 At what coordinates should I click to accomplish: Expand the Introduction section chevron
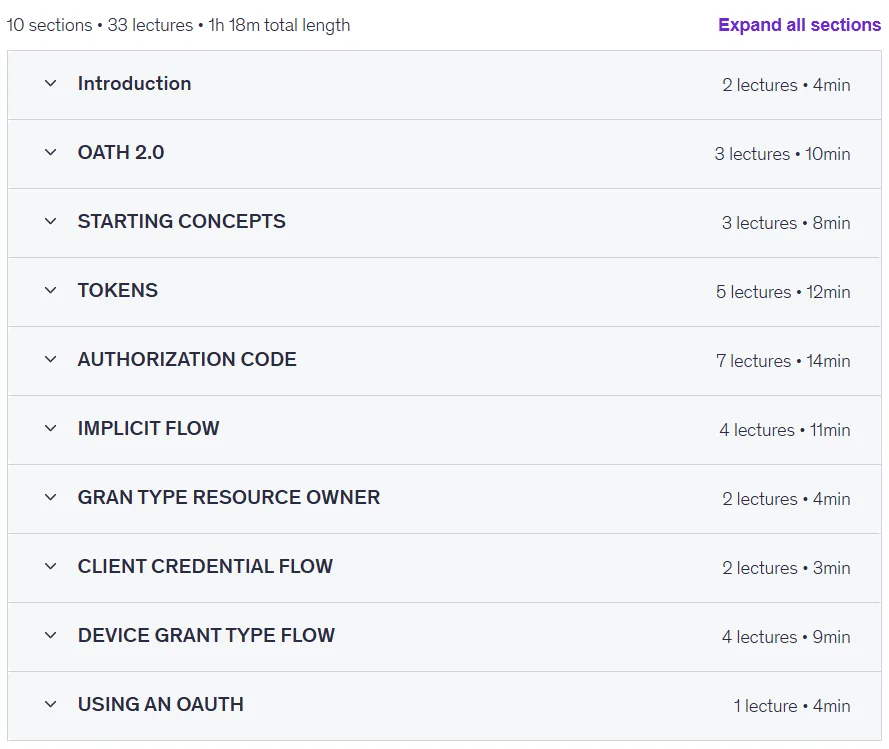click(x=50, y=83)
